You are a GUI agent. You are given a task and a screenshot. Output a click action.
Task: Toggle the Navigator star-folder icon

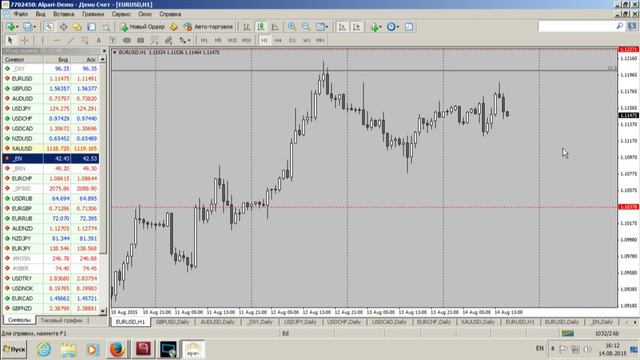78,27
